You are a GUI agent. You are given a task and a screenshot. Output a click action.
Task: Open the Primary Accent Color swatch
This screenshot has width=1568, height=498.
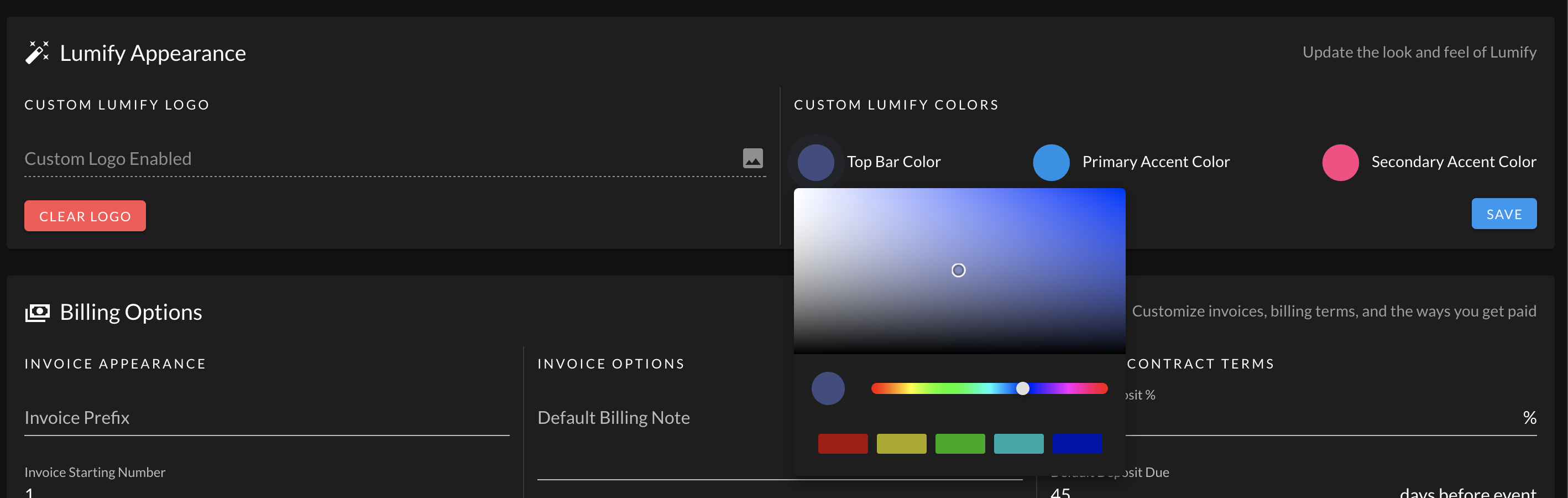[1050, 162]
